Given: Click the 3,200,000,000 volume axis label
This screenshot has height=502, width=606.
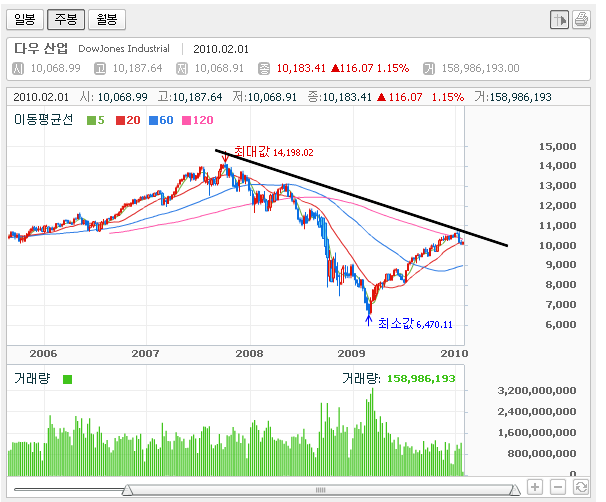Looking at the screenshot, I should (537, 391).
